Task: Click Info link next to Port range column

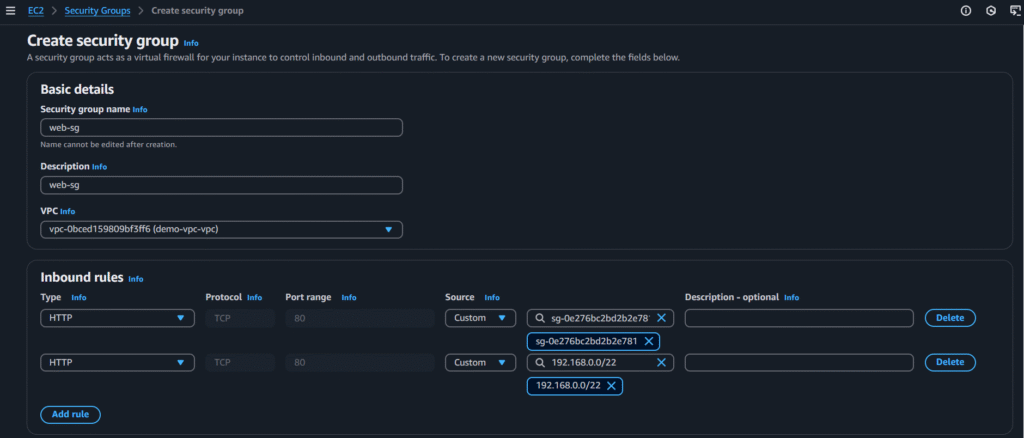Action: point(349,298)
